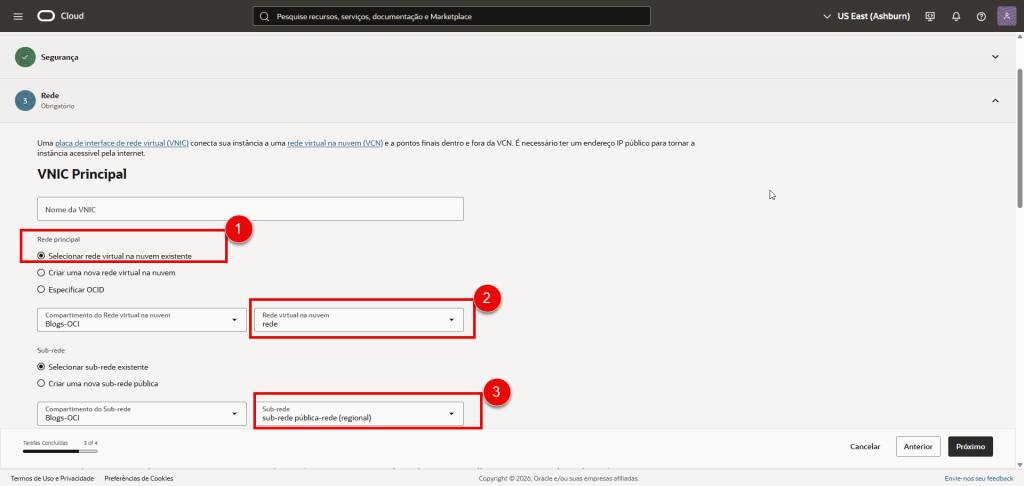Click 'Envie-nos seu feedback' link
The width and height of the screenshot is (1024, 486).
click(x=979, y=478)
